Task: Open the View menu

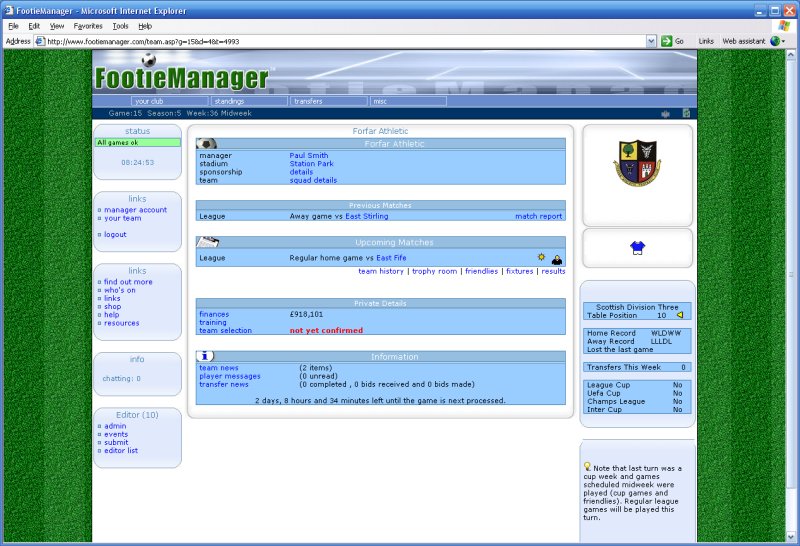Action: coord(57,26)
